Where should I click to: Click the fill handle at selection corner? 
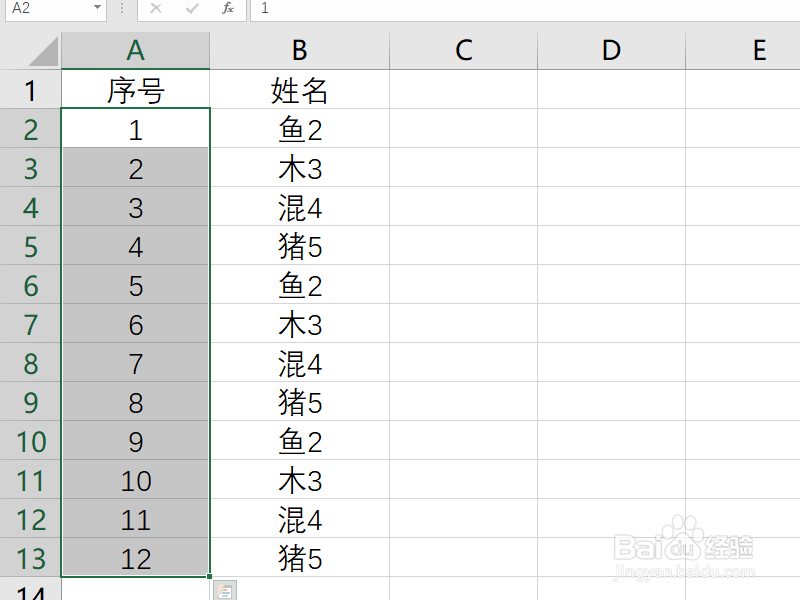[x=209, y=577]
